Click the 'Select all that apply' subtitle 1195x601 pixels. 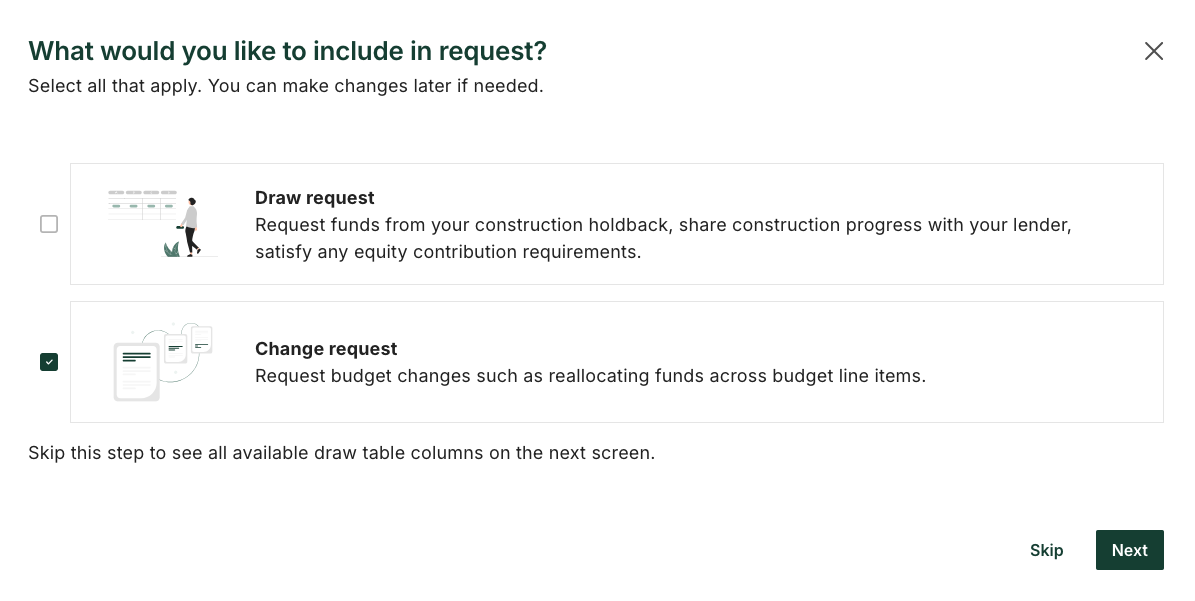(x=285, y=86)
